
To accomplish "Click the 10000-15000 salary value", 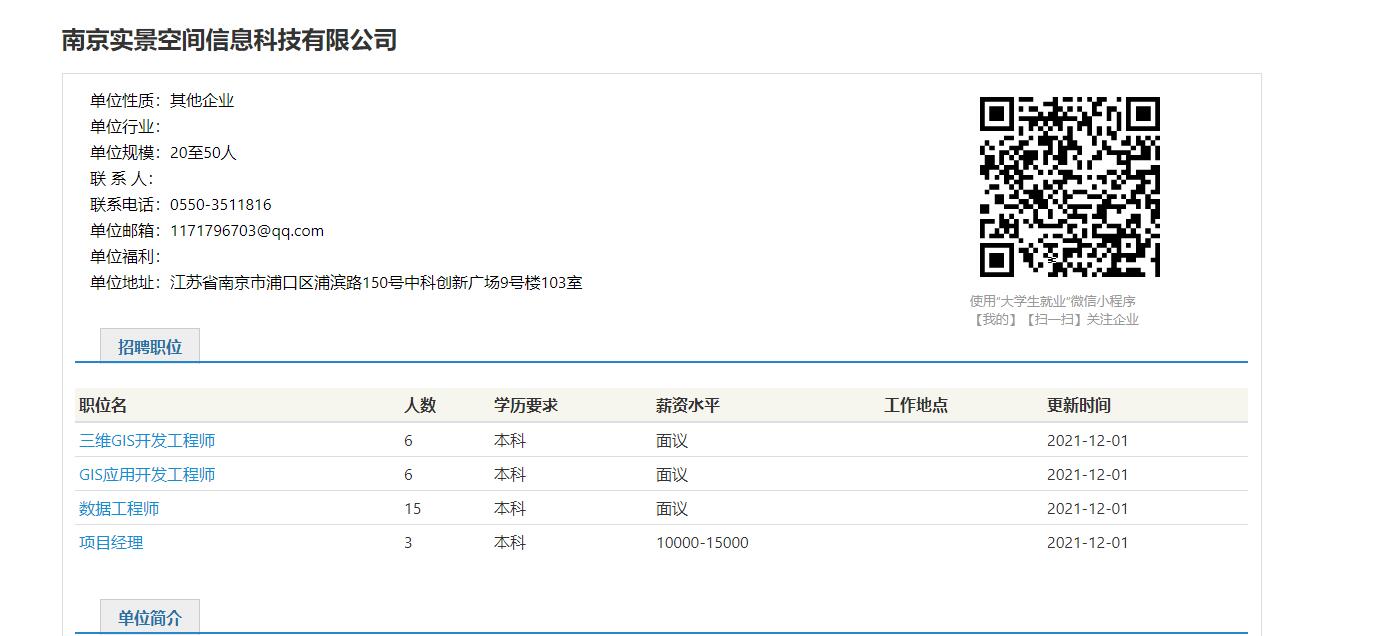I will pos(702,543).
